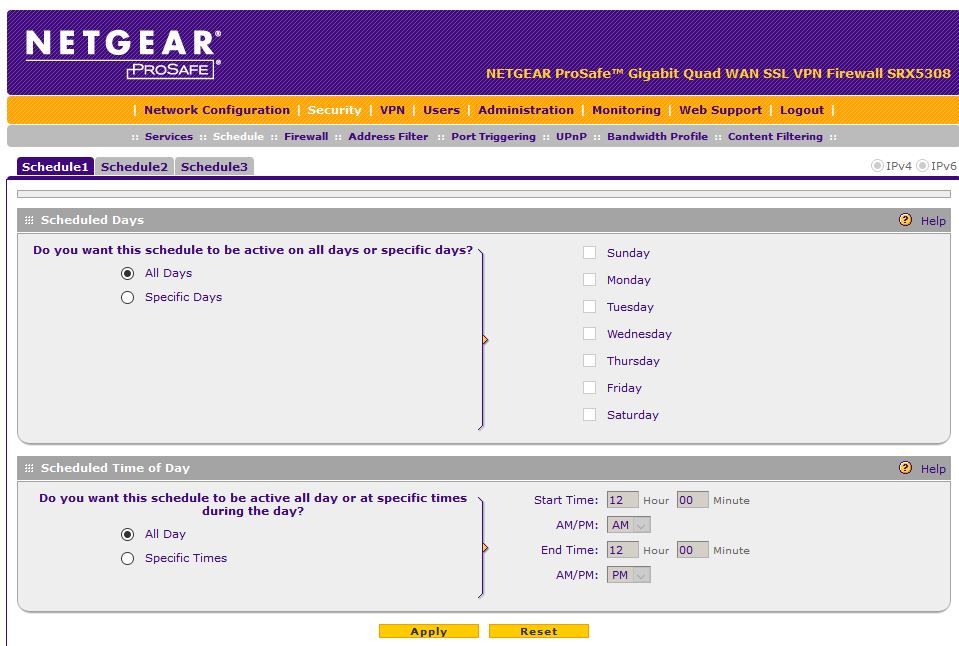
Task: Open the End Time AM/PM dropdown
Action: 629,575
